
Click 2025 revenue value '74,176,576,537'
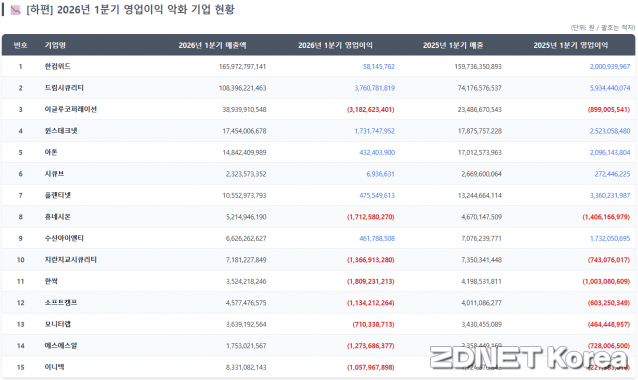point(480,88)
